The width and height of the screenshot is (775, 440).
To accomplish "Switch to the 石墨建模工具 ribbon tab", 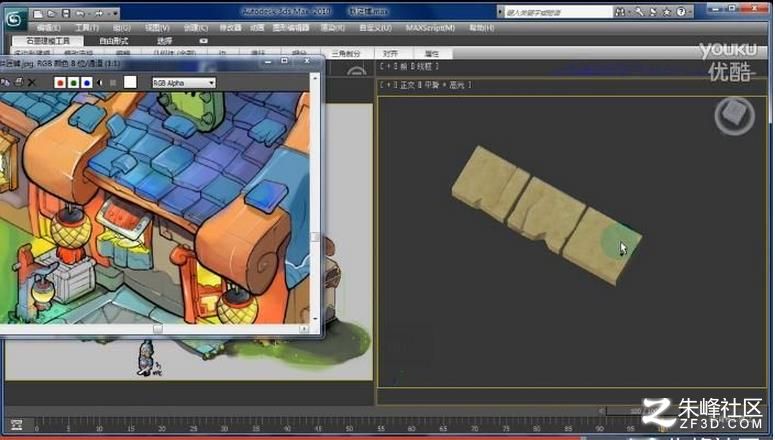I will coord(48,41).
